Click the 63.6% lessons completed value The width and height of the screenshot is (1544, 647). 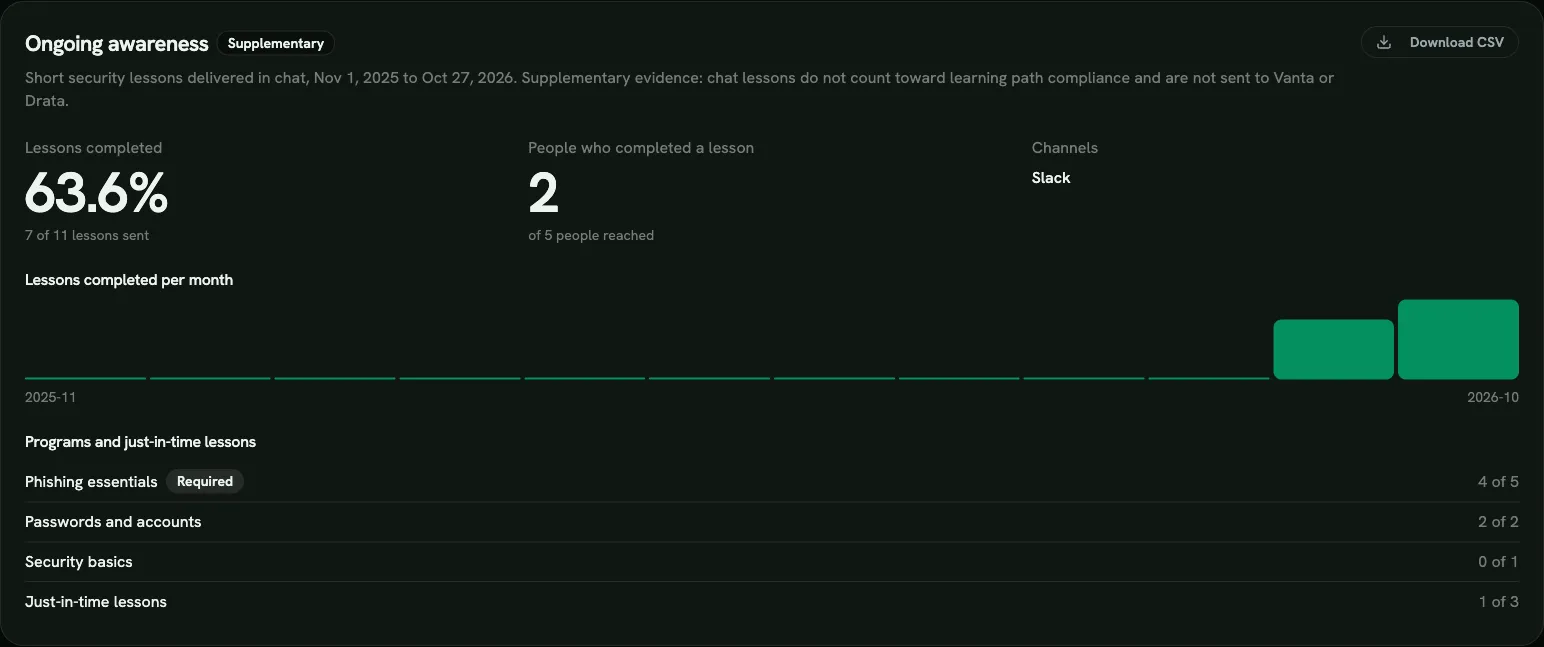[x=96, y=192]
